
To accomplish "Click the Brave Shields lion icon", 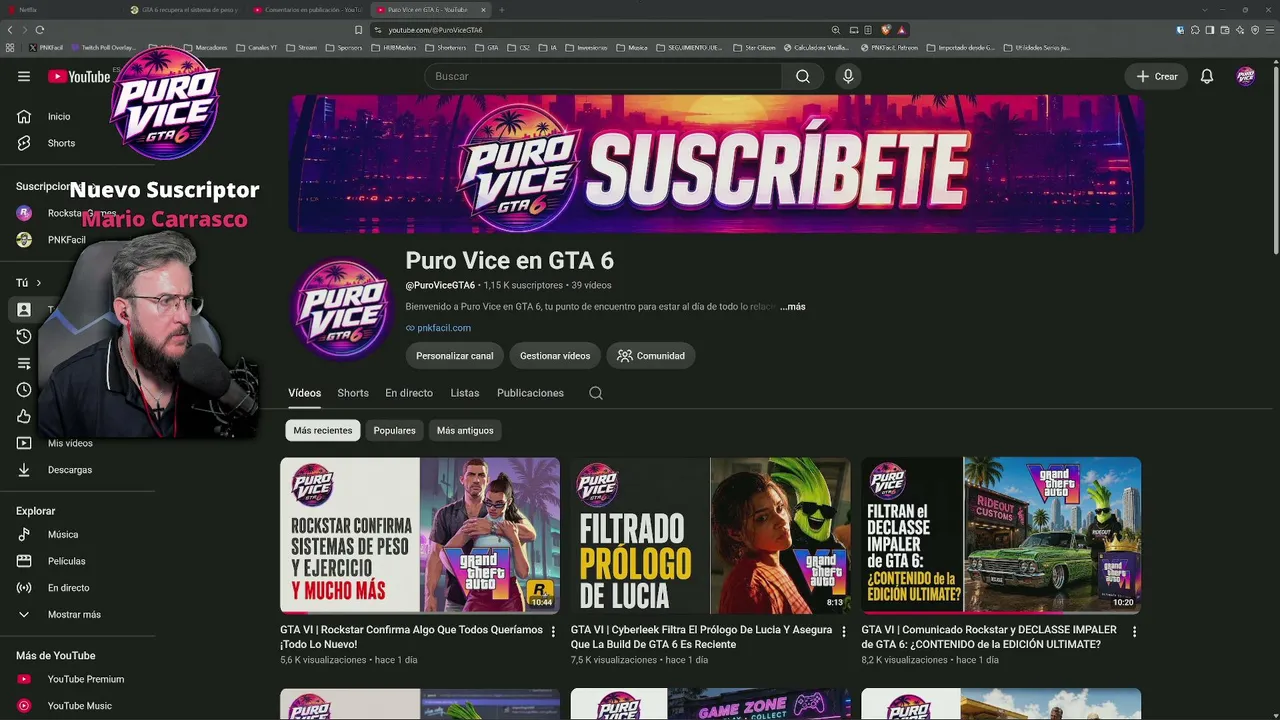I will pos(885,30).
